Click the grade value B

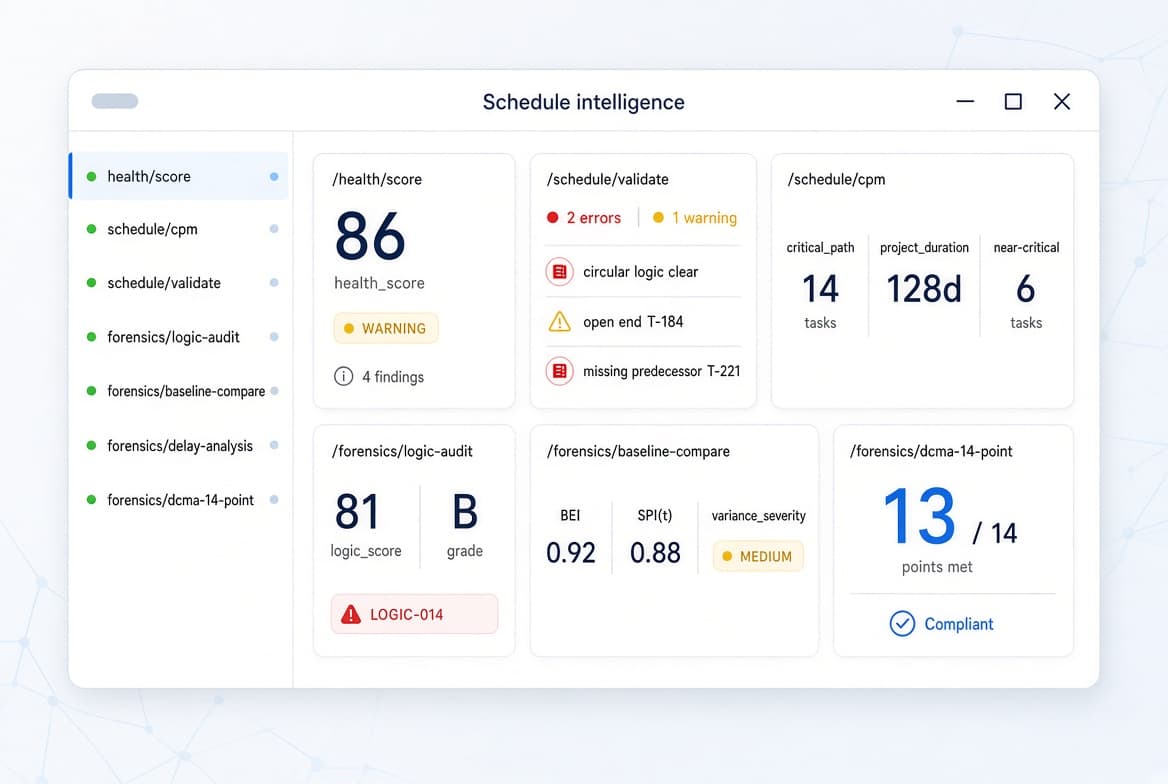465,512
